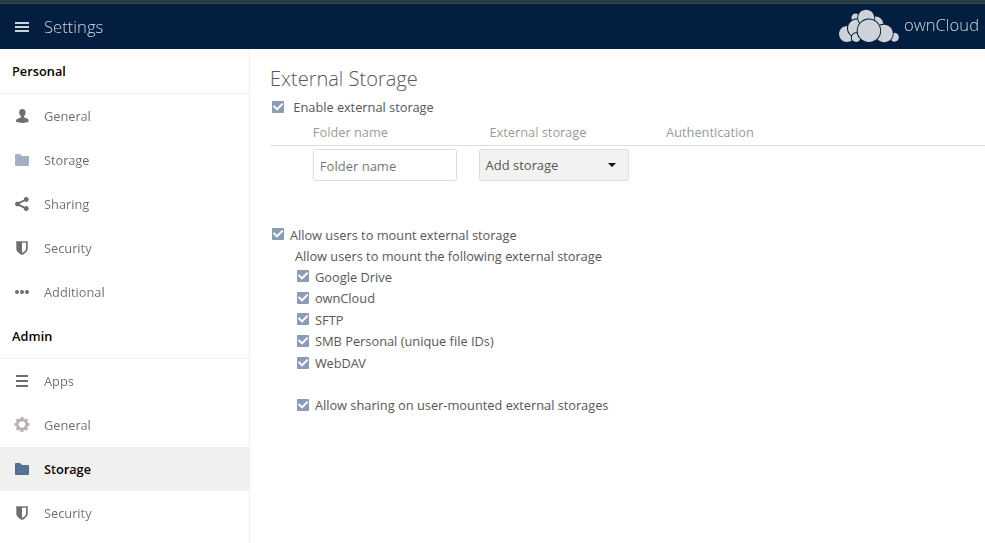Viewport: 985px width, 543px height.
Task: Toggle Allow sharing on user-mounted storages
Action: 303,405
